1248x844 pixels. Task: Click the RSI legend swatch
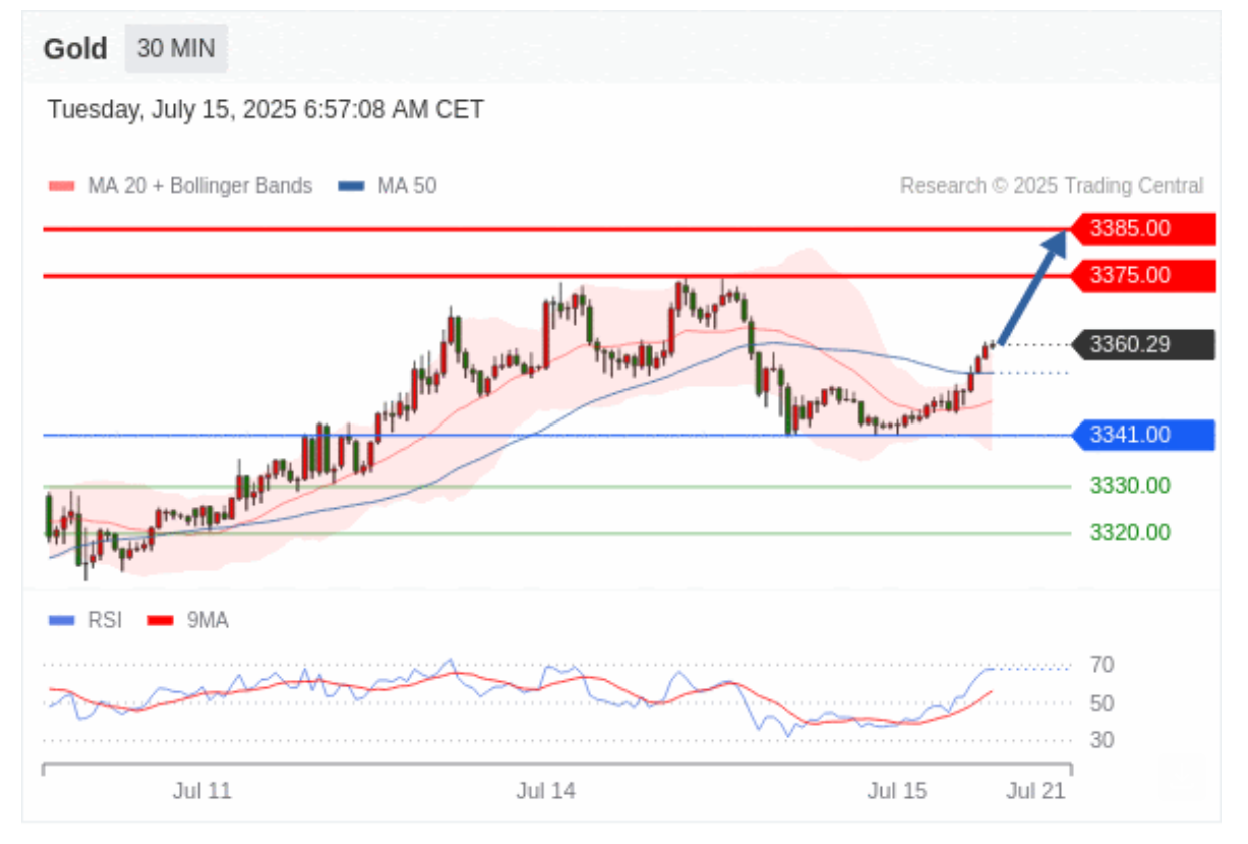click(x=62, y=621)
